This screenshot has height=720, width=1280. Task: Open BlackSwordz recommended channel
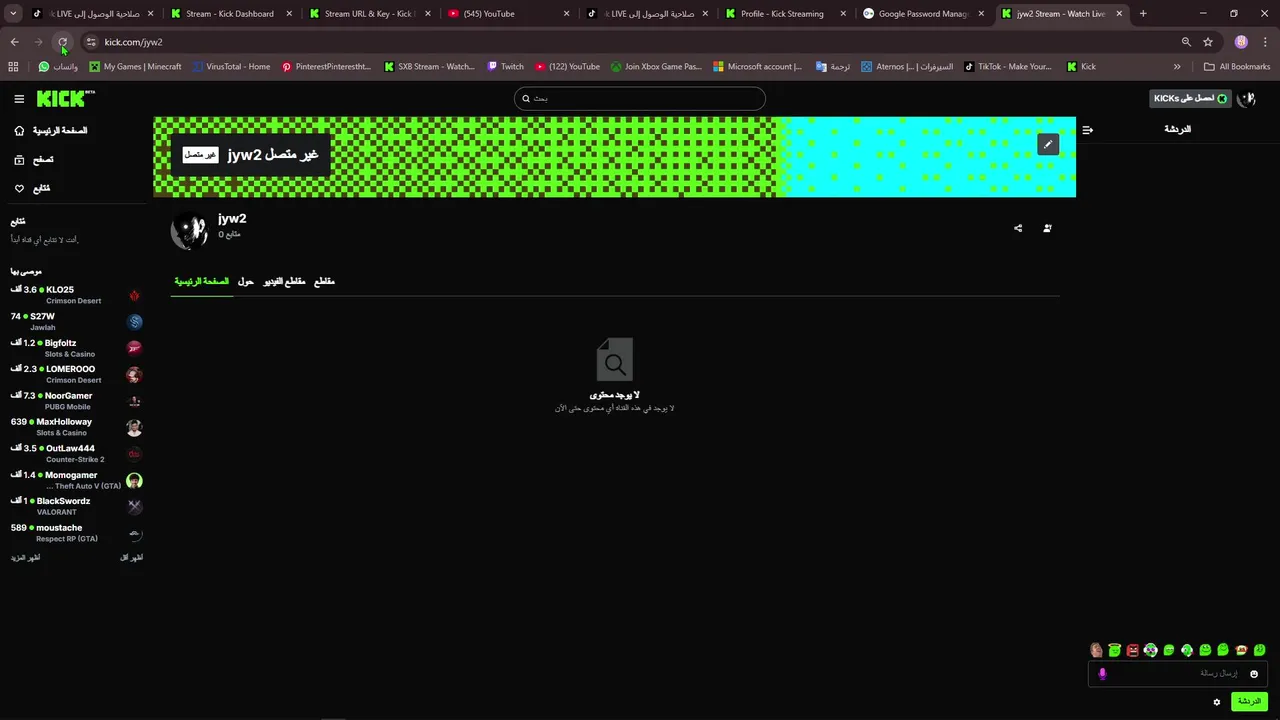coord(76,506)
